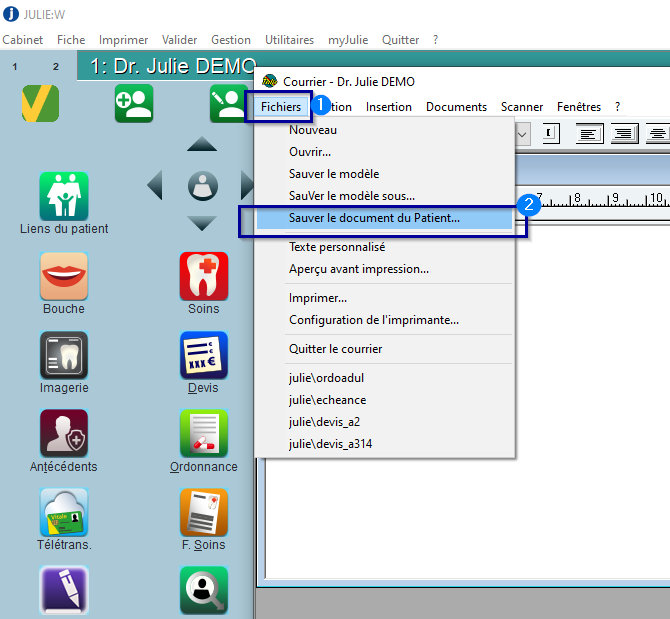Screen dimensions: 670x619
Task: Click the JULIE:W application logo icon
Action: pos(11,14)
